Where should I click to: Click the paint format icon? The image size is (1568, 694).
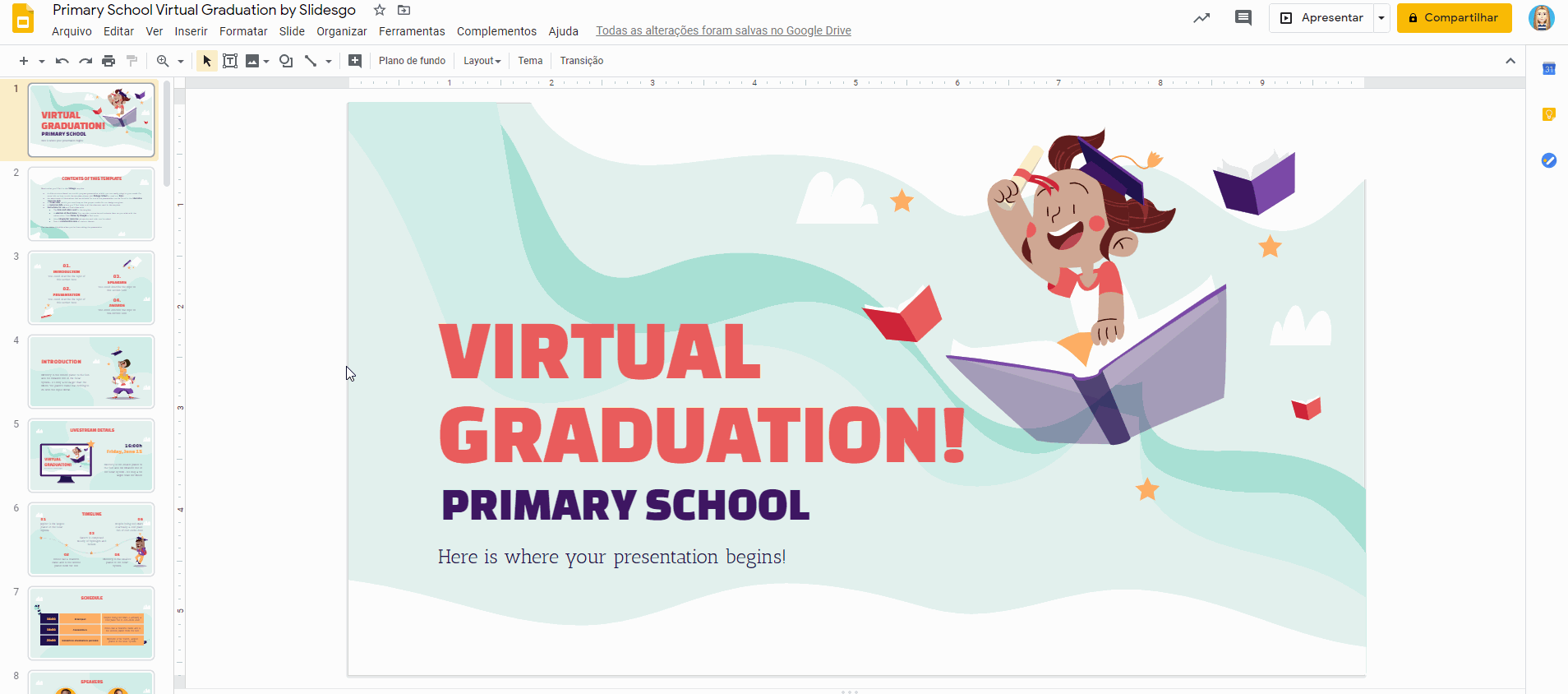[x=131, y=61]
